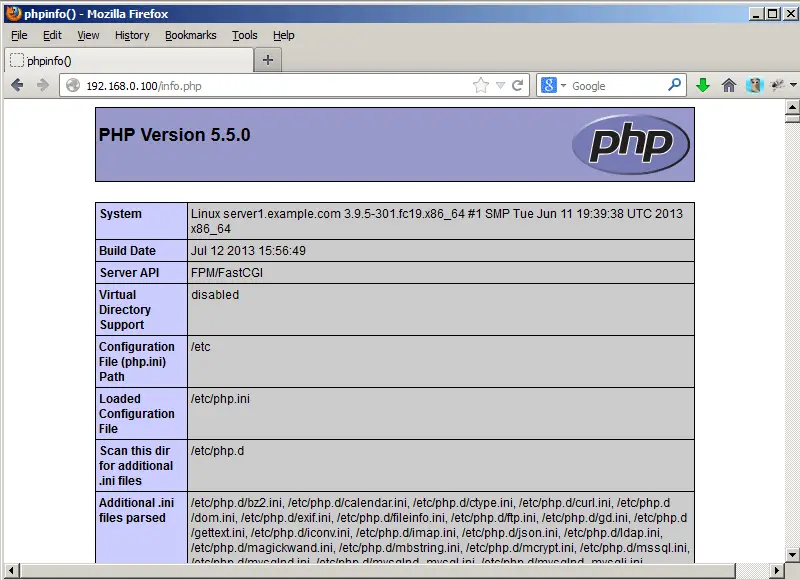Image resolution: width=800 pixels, height=580 pixels.
Task: Open the Bookmarks menu
Action: (x=191, y=35)
